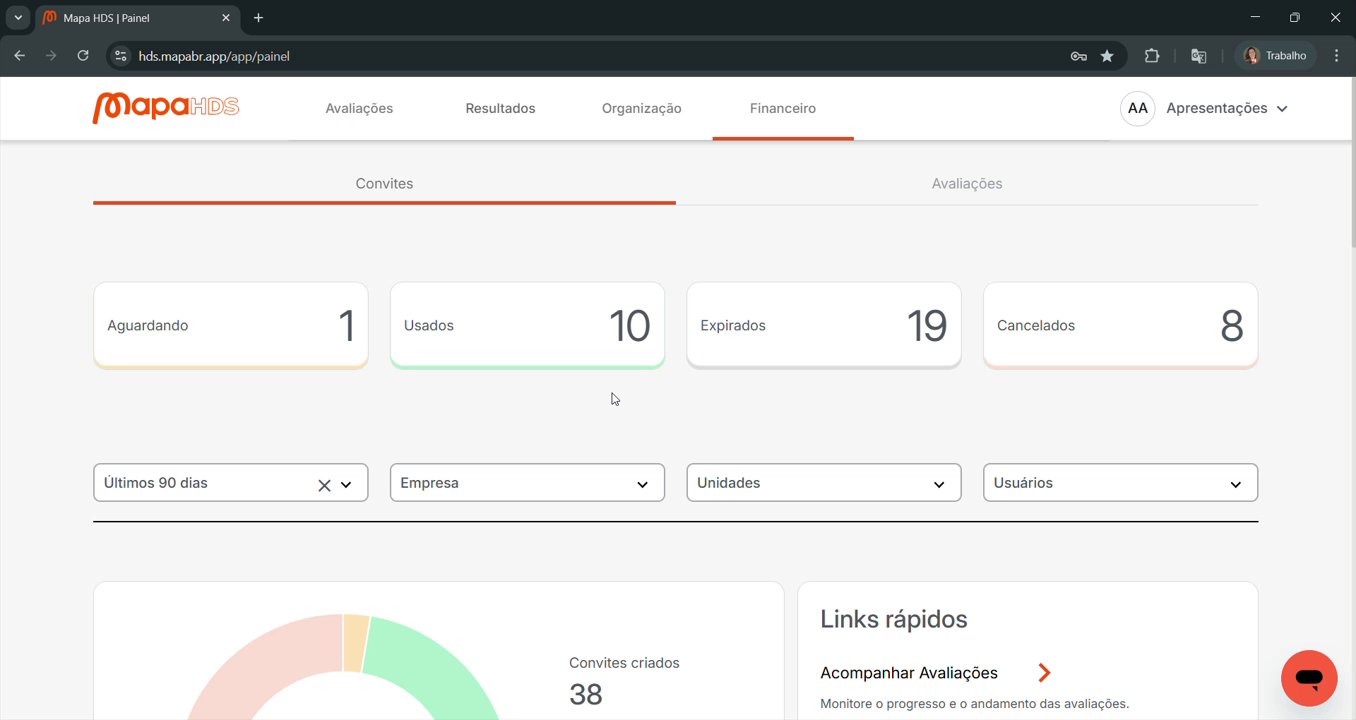Open the password key icon in address bar
The height and width of the screenshot is (720, 1356).
coord(1078,56)
